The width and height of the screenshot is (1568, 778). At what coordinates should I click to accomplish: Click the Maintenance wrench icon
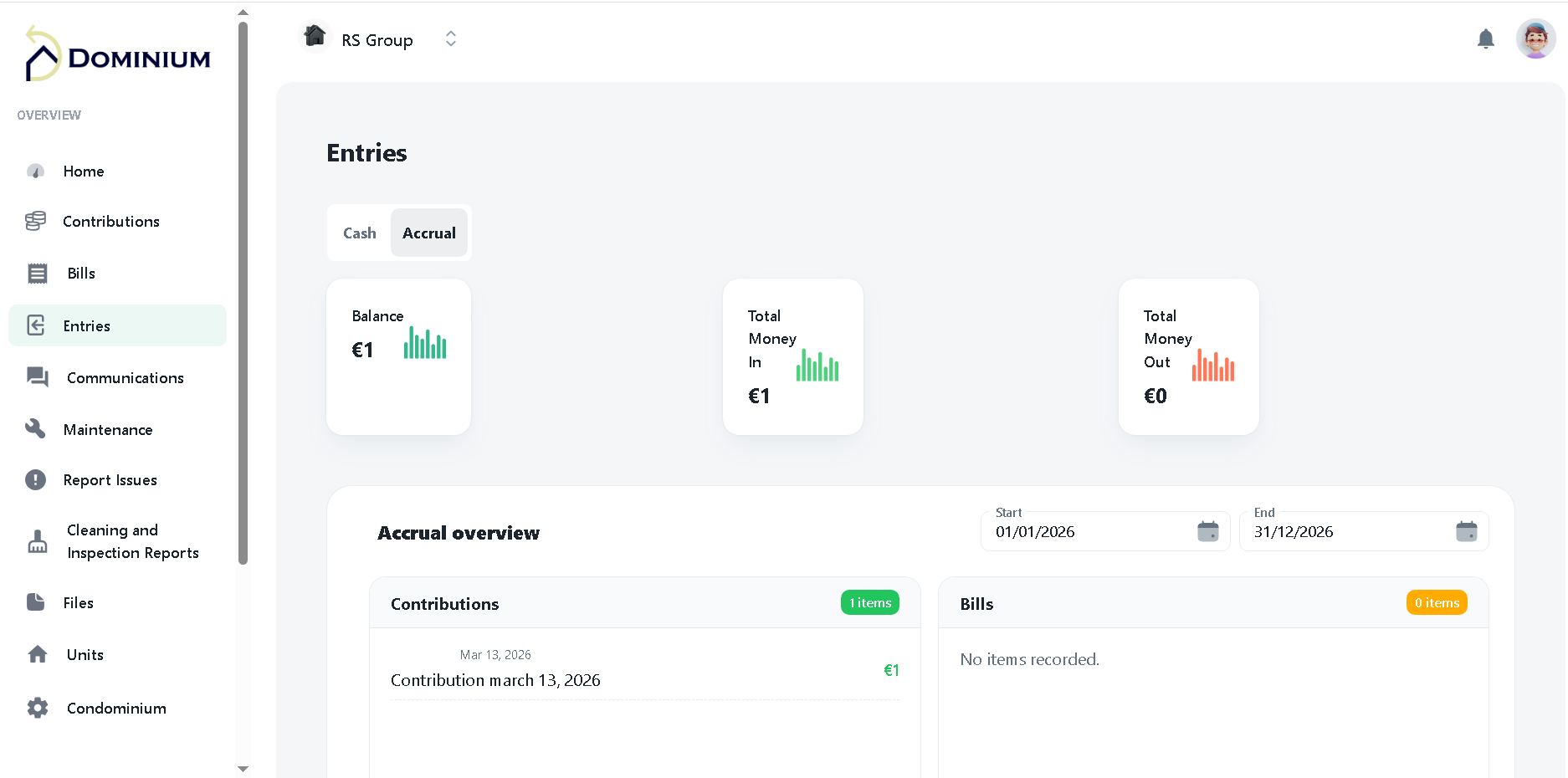coord(35,428)
